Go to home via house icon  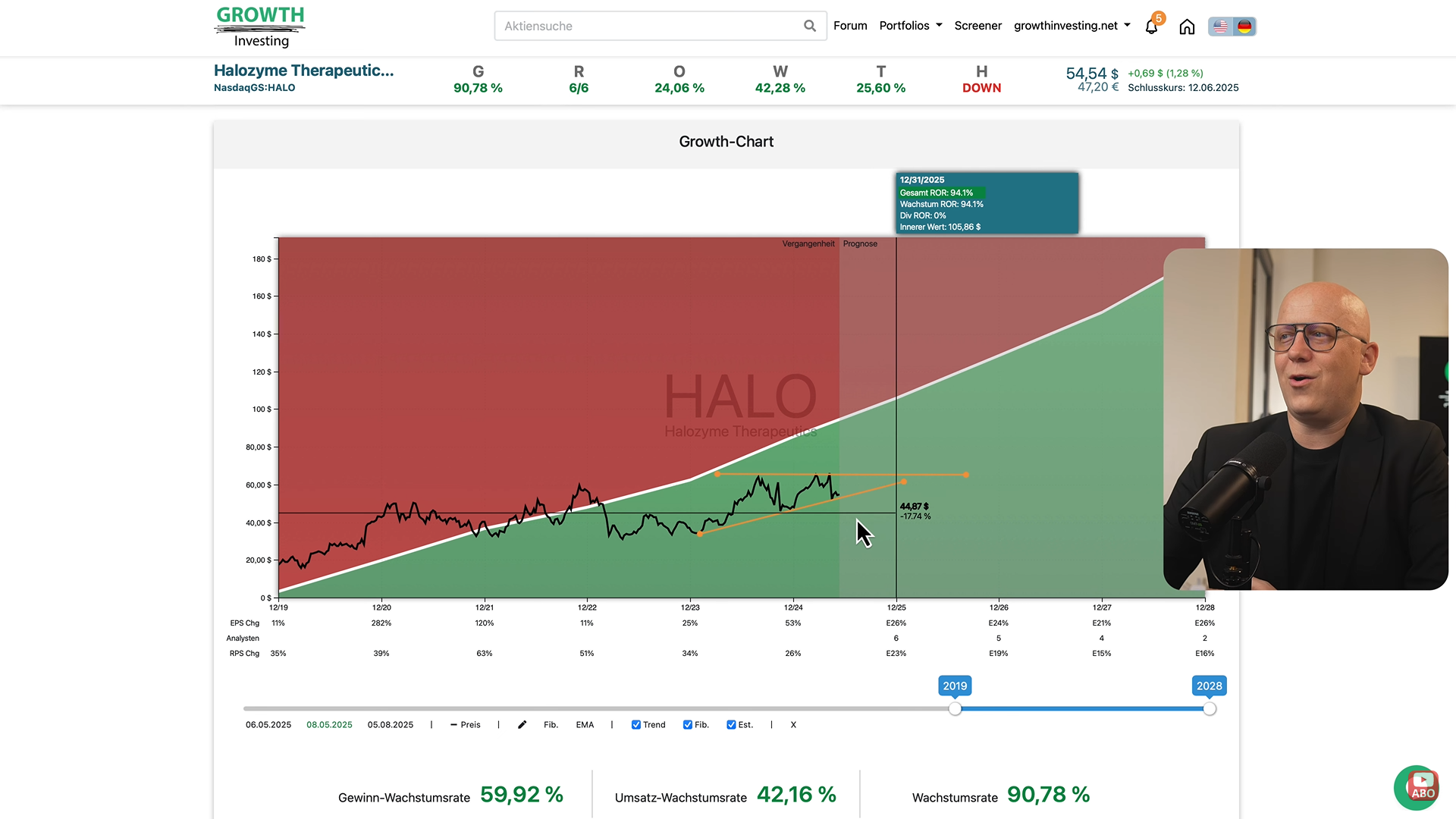(x=1187, y=27)
